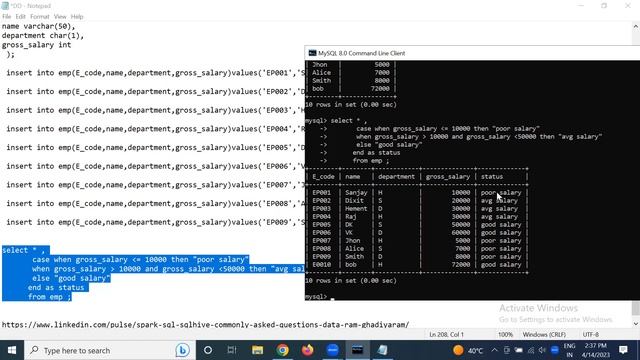Click the 'department char(1),' line in Notepad

(x=43, y=36)
